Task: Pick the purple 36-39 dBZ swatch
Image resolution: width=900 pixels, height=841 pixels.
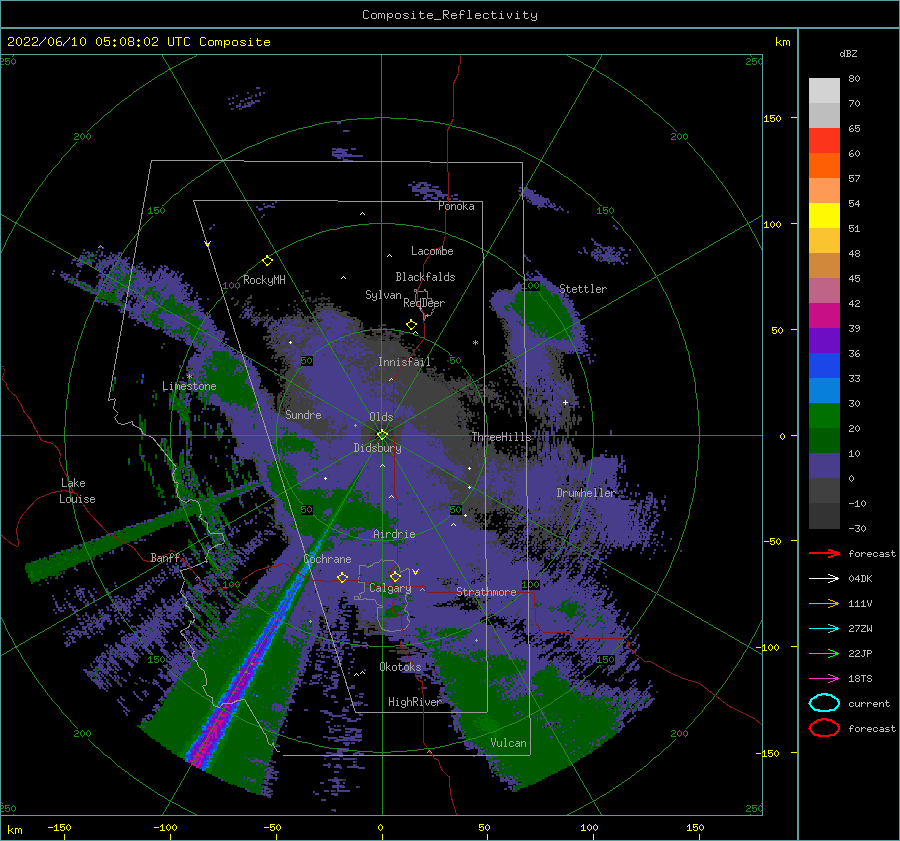Action: pos(824,340)
